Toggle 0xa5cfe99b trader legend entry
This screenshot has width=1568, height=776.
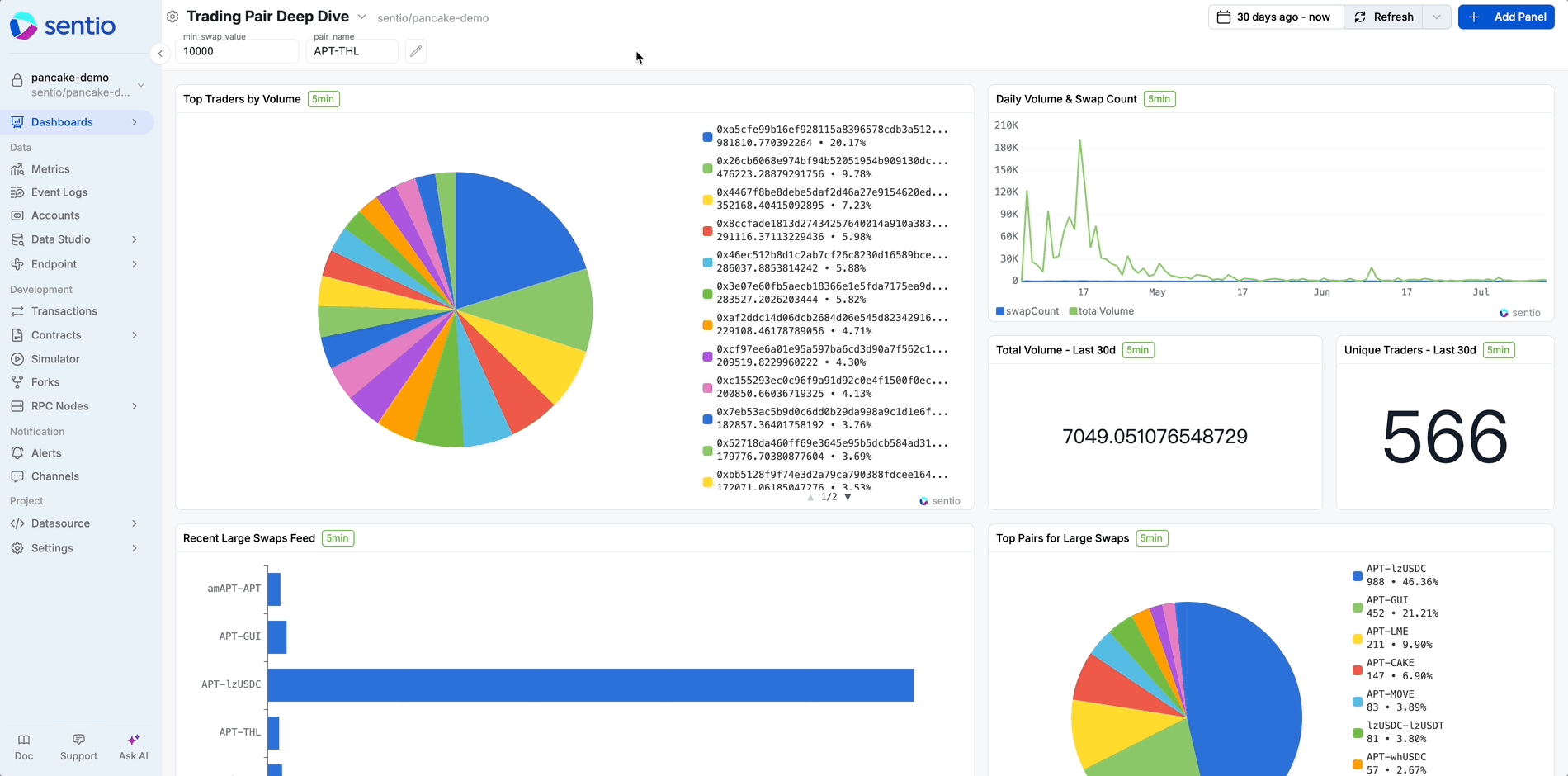tap(825, 136)
